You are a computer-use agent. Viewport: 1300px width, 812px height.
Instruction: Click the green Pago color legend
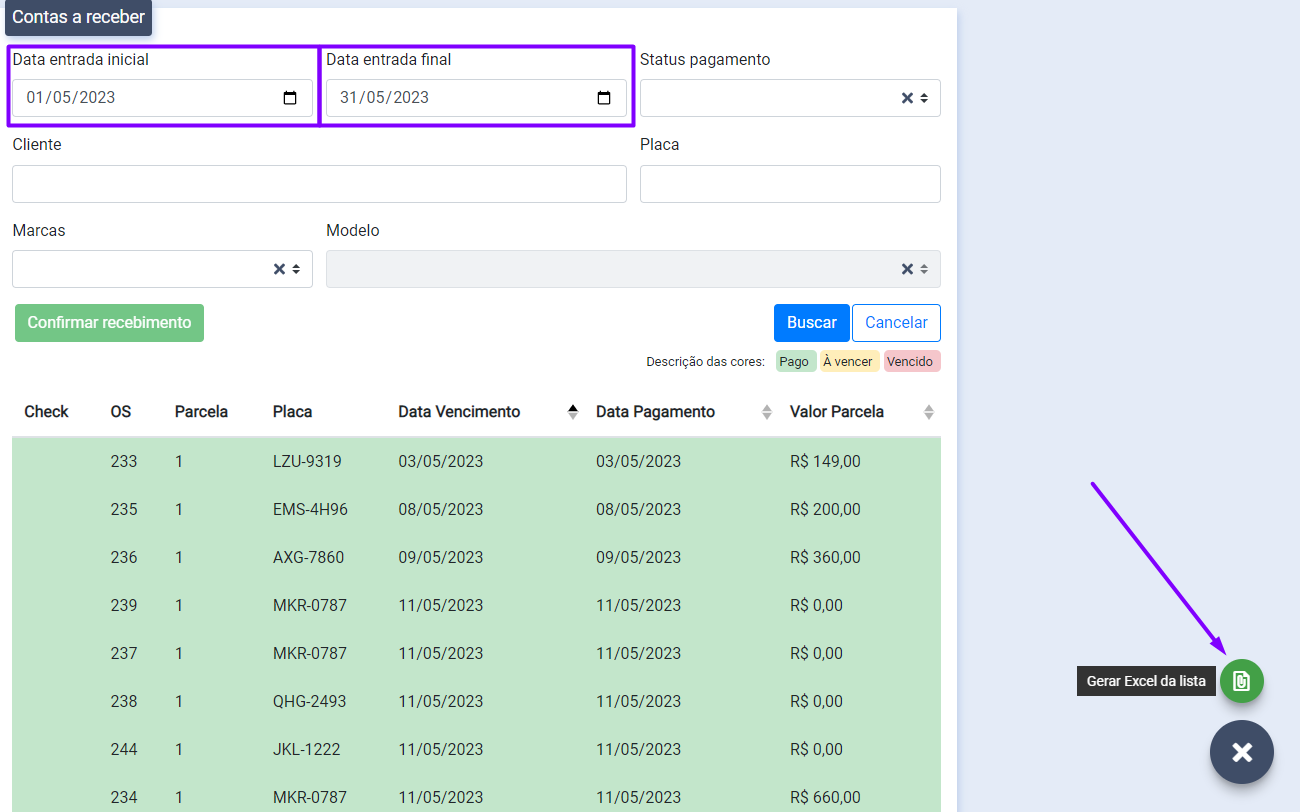point(794,362)
